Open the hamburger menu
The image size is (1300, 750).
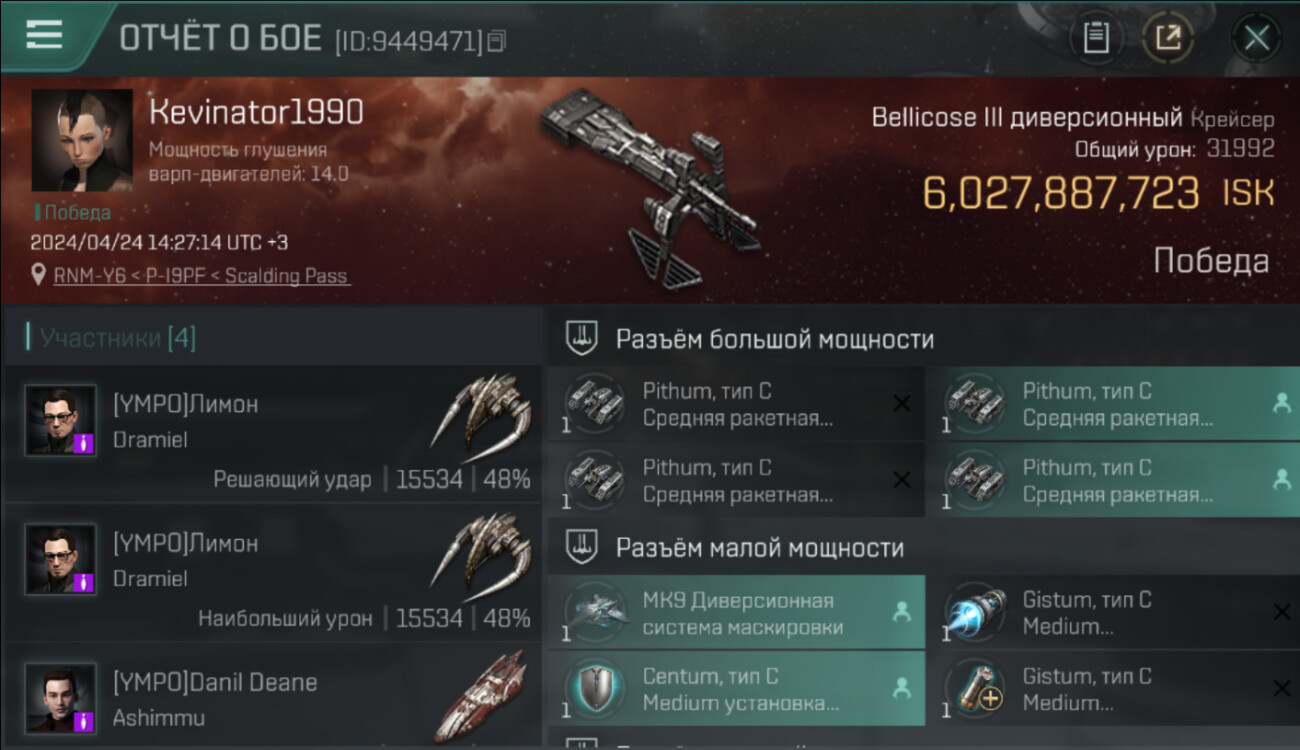click(44, 35)
